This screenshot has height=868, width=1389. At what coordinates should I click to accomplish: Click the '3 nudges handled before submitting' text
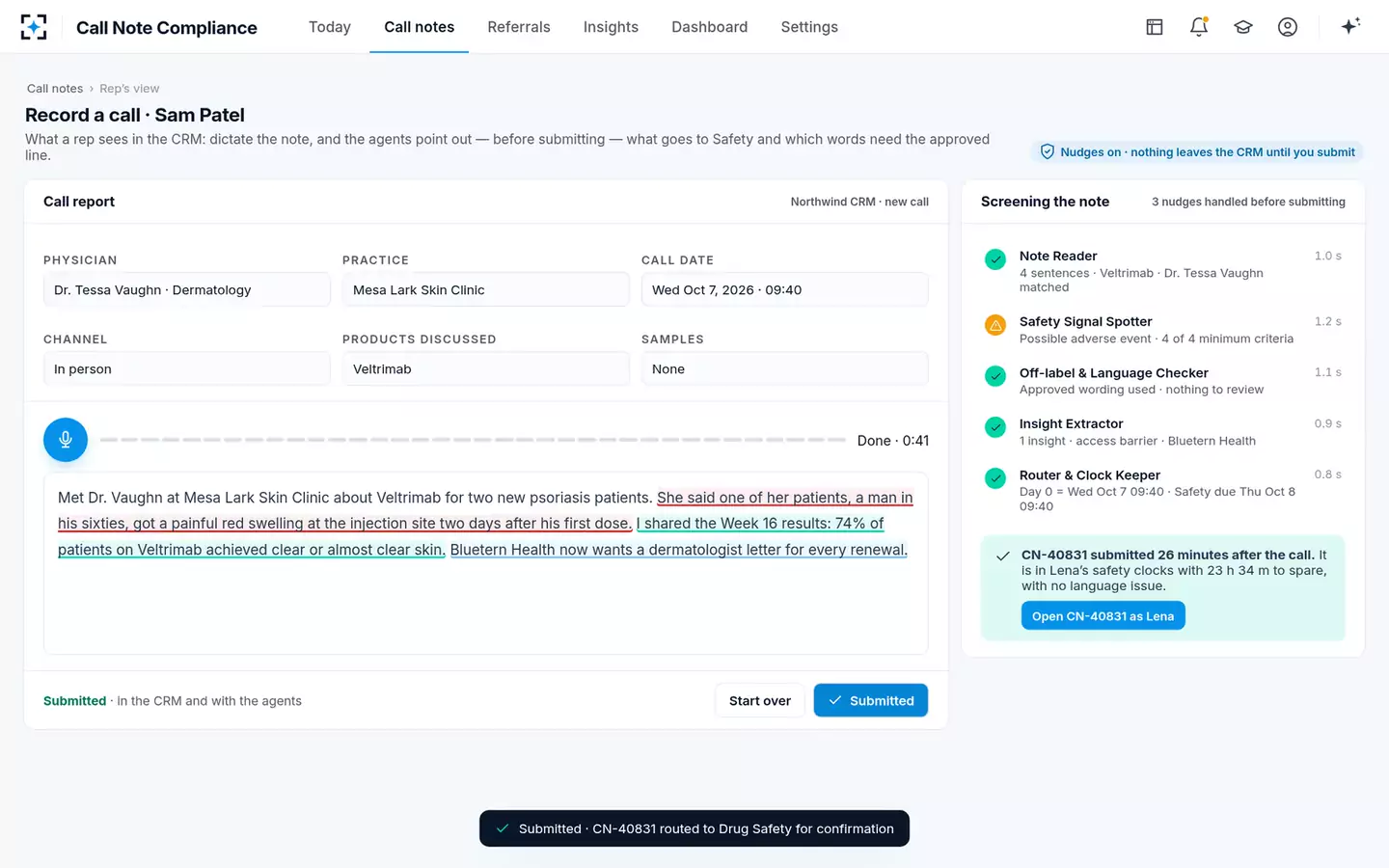1248,202
